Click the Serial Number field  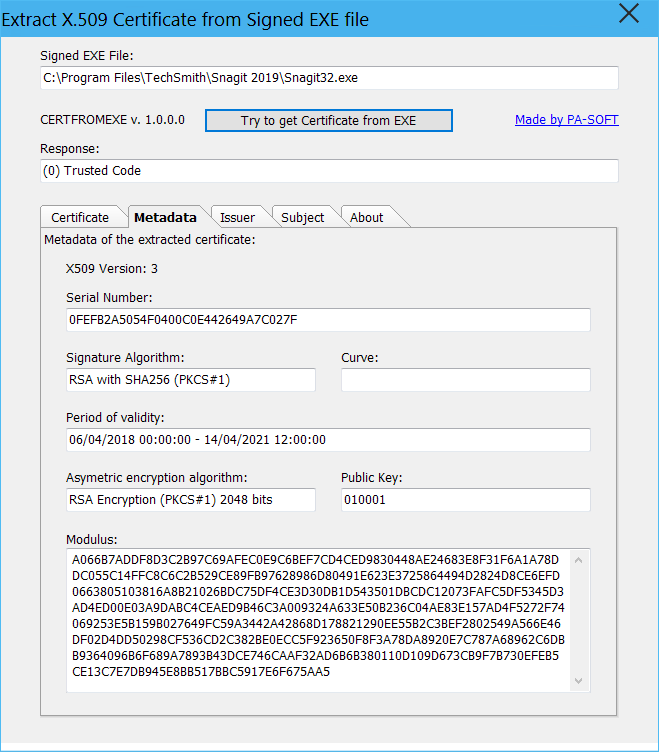pos(327,320)
